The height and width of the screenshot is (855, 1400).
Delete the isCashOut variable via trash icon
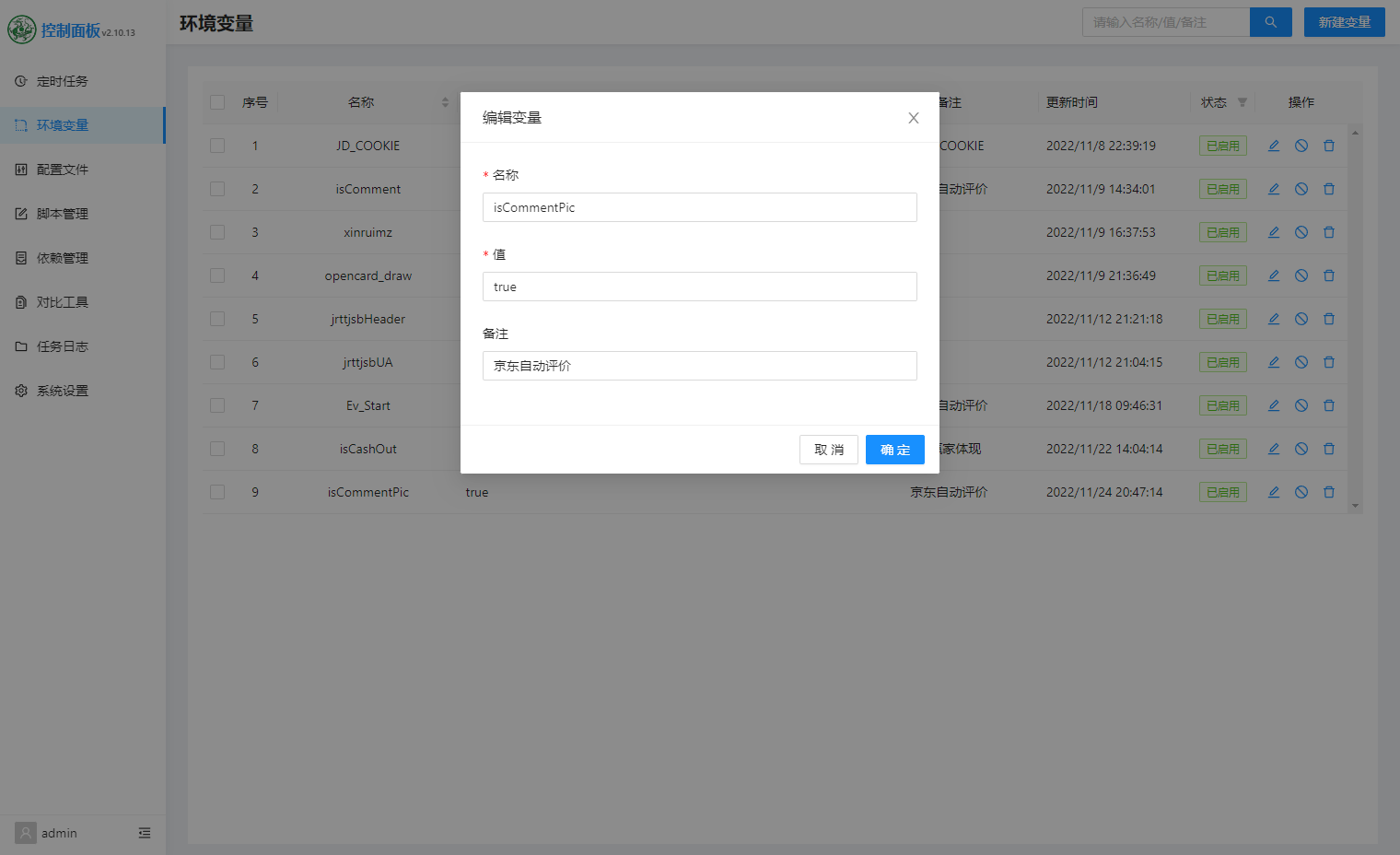[x=1329, y=449]
